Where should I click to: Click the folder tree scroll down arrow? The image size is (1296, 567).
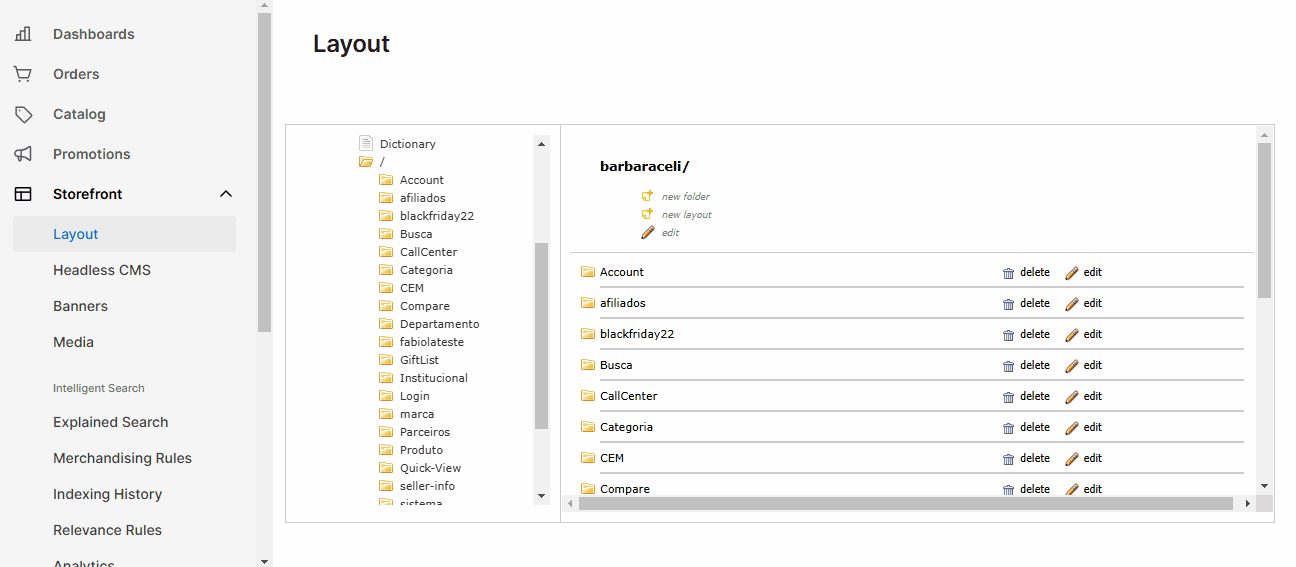(x=541, y=496)
